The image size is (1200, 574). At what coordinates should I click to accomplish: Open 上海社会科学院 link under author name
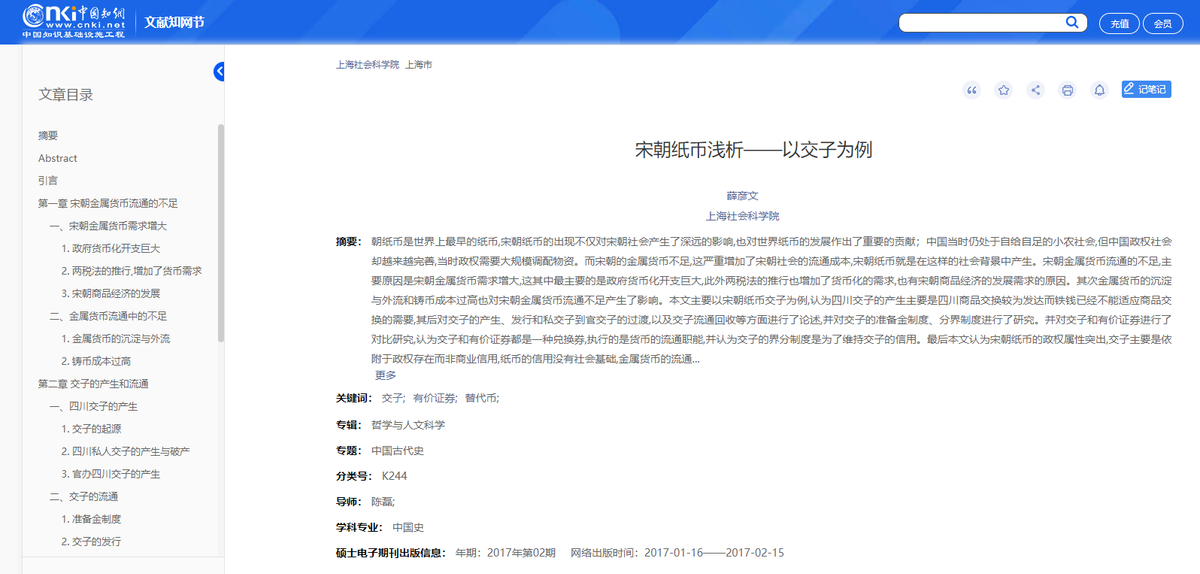click(x=742, y=216)
